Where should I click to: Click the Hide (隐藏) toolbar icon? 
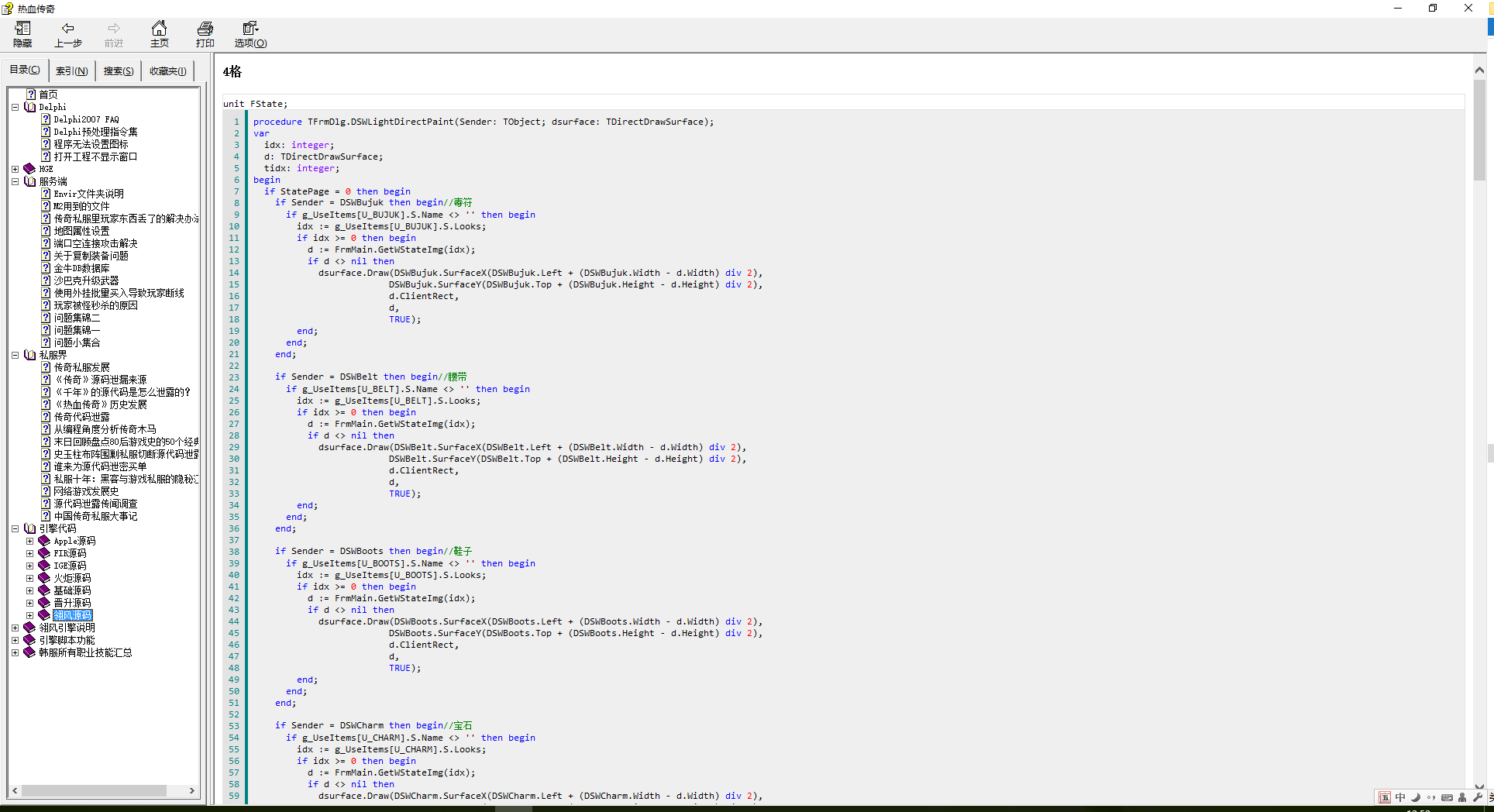(x=22, y=34)
